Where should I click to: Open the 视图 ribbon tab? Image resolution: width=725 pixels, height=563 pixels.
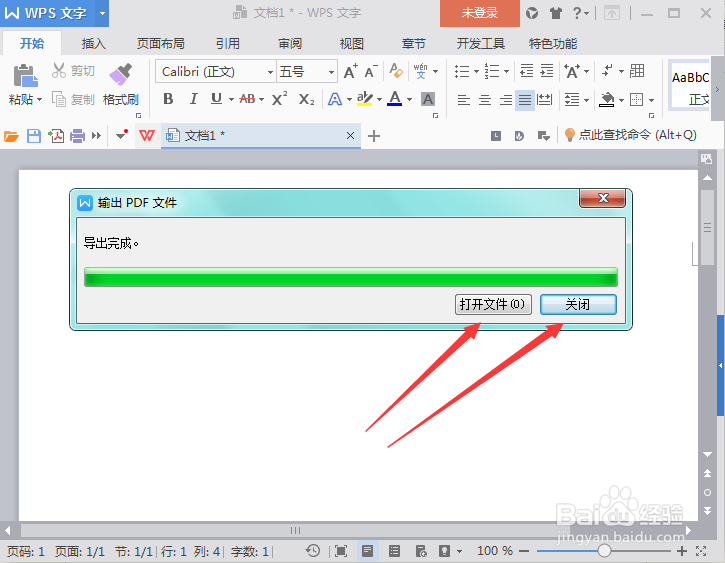pyautogui.click(x=351, y=43)
